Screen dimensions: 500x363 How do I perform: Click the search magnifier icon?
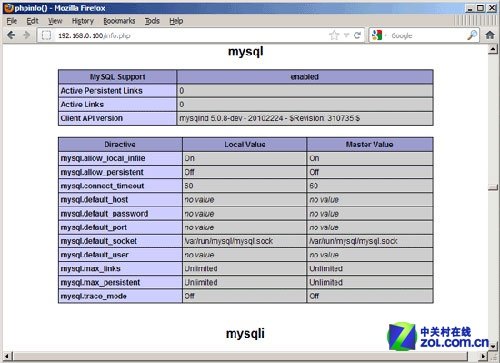(x=472, y=35)
